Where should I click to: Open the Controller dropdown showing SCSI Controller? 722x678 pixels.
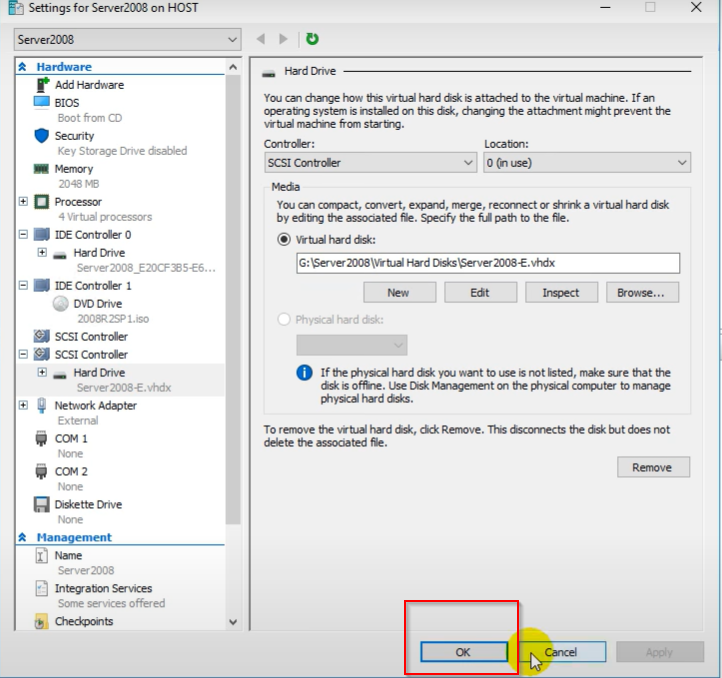pyautogui.click(x=371, y=163)
